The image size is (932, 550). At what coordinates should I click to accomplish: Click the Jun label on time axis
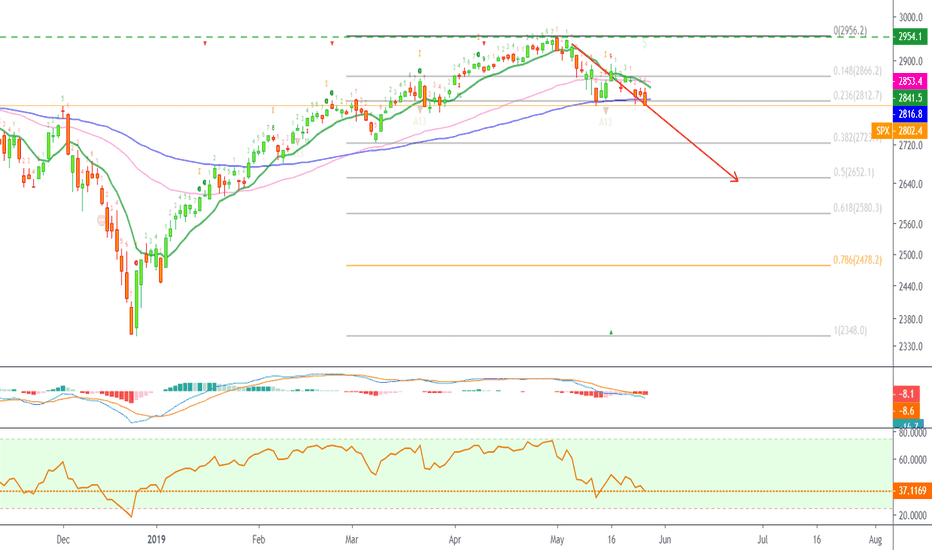[x=665, y=539]
